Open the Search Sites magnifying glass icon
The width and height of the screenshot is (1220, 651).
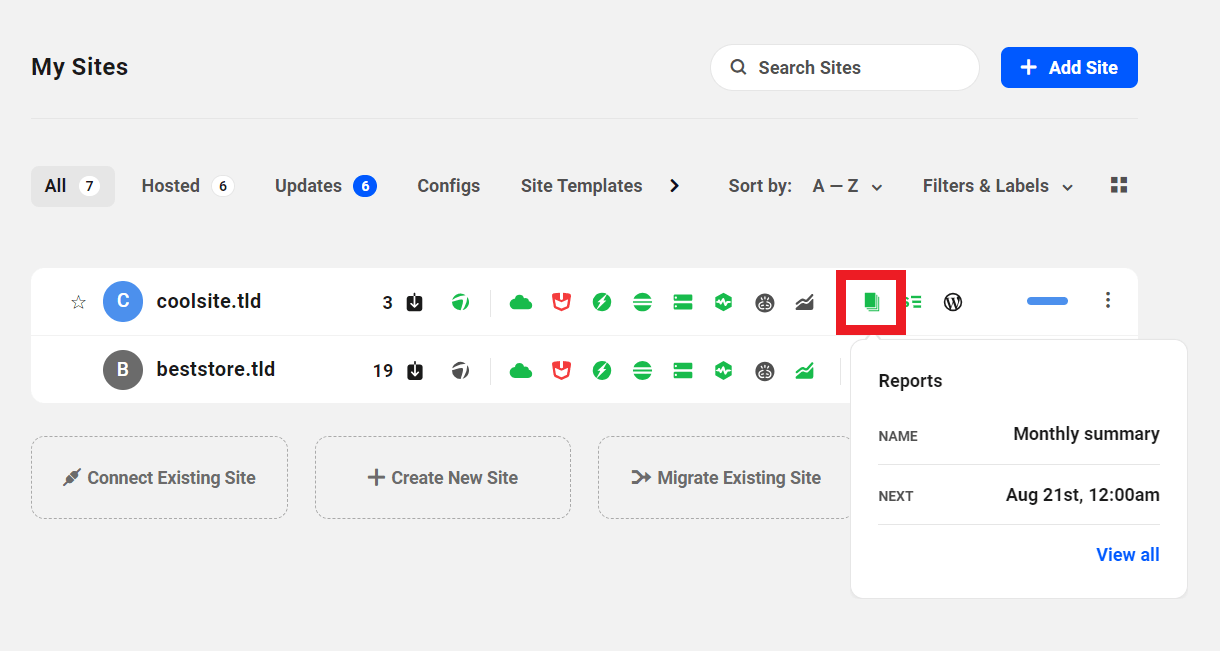click(738, 67)
